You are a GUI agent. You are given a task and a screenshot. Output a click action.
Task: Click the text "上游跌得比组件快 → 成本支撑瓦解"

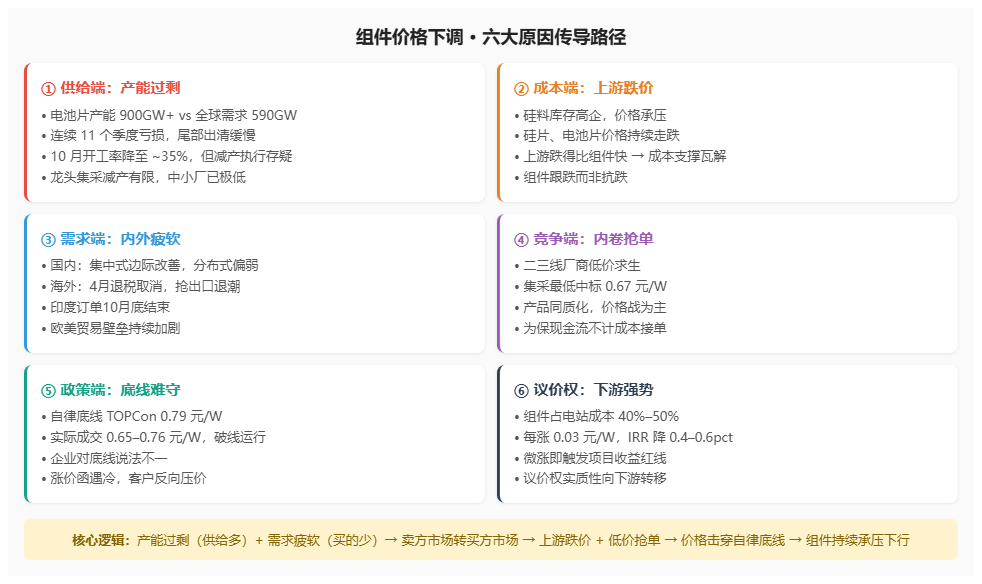coord(620,156)
